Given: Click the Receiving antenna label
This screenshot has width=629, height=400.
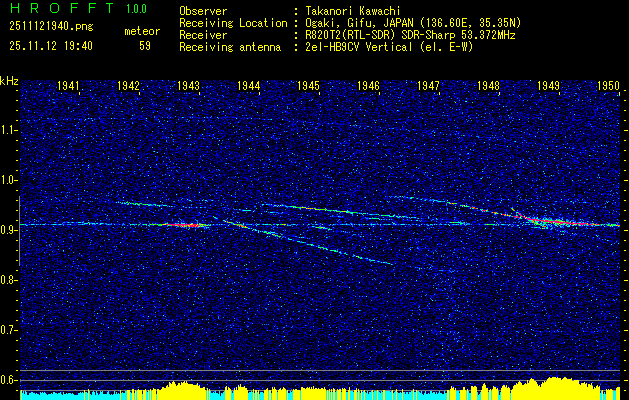Looking at the screenshot, I should (230, 47).
